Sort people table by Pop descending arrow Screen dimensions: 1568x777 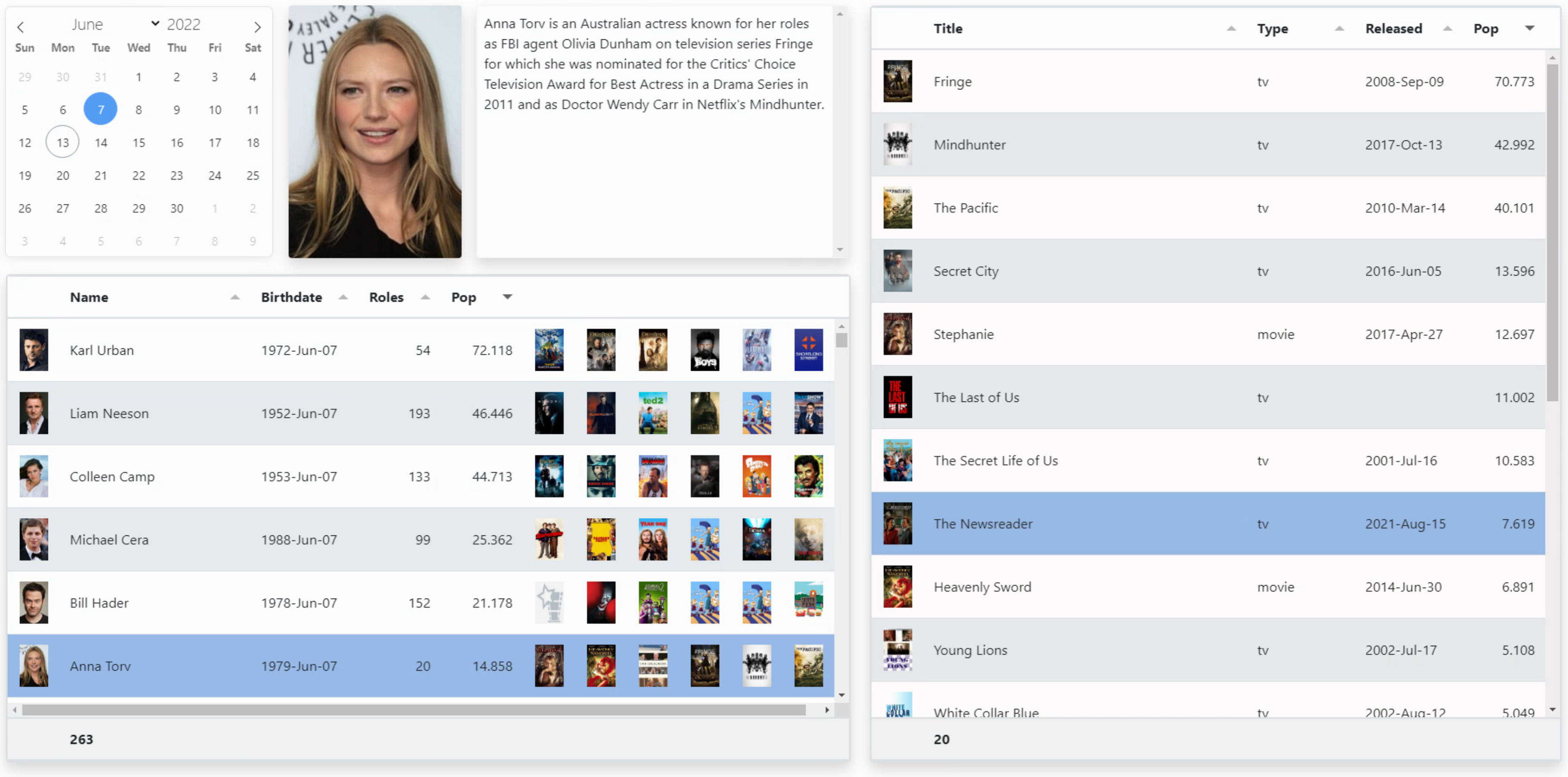[x=507, y=297]
